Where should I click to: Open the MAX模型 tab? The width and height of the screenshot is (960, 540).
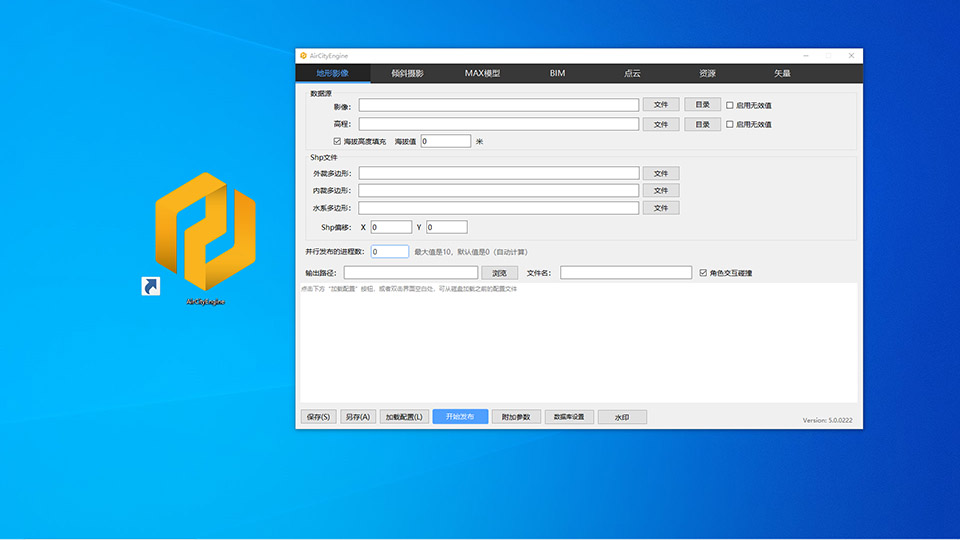pyautogui.click(x=482, y=73)
